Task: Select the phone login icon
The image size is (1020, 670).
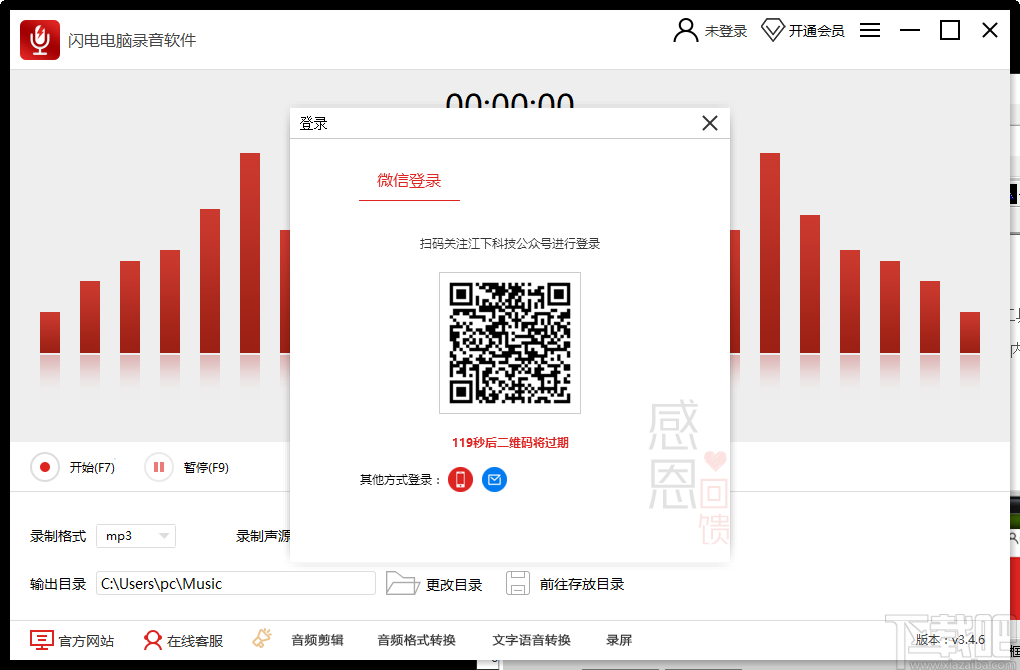Action: [460, 479]
